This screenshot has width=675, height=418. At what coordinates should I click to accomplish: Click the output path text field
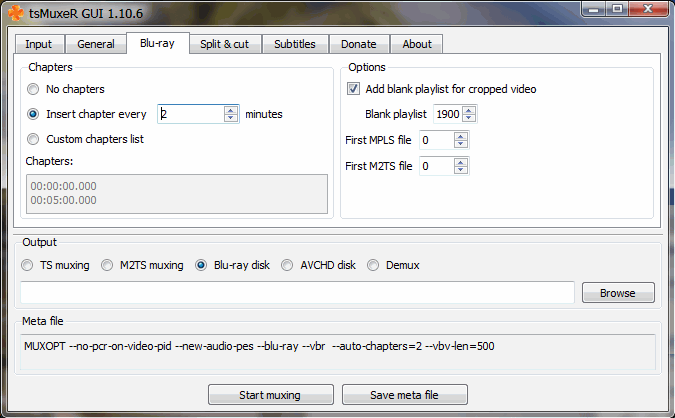[297, 292]
